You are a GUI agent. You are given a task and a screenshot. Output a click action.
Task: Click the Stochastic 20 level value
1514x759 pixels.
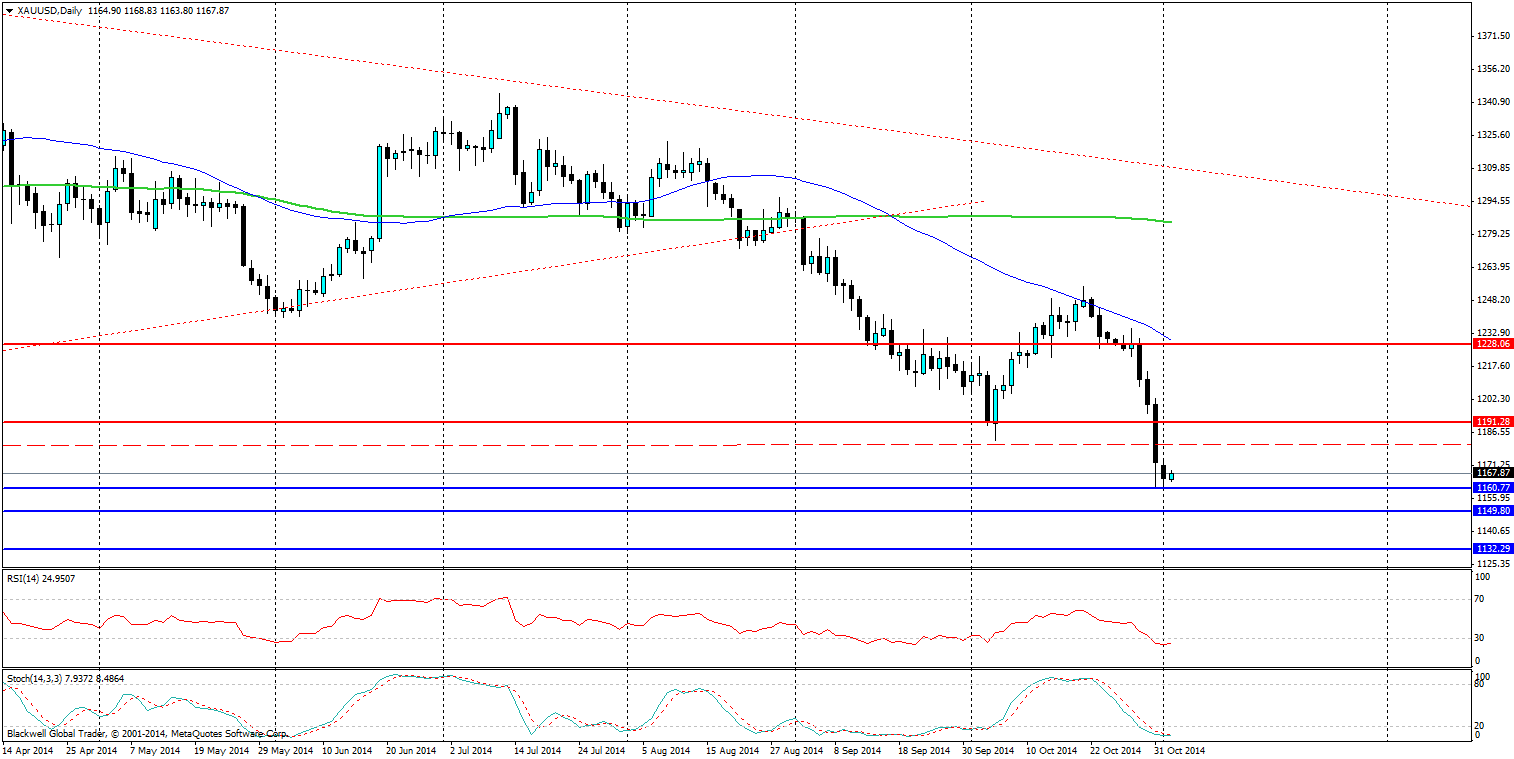1482,726
